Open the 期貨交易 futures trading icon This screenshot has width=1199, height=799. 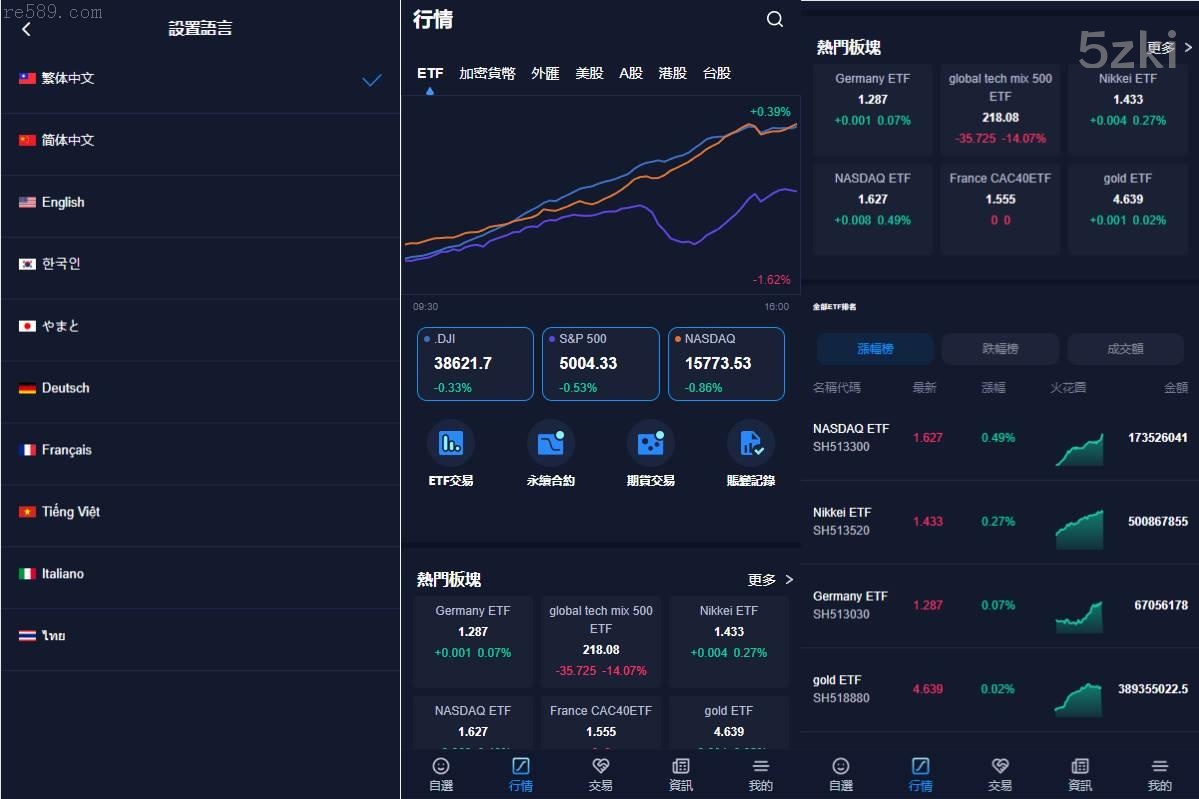[x=650, y=443]
